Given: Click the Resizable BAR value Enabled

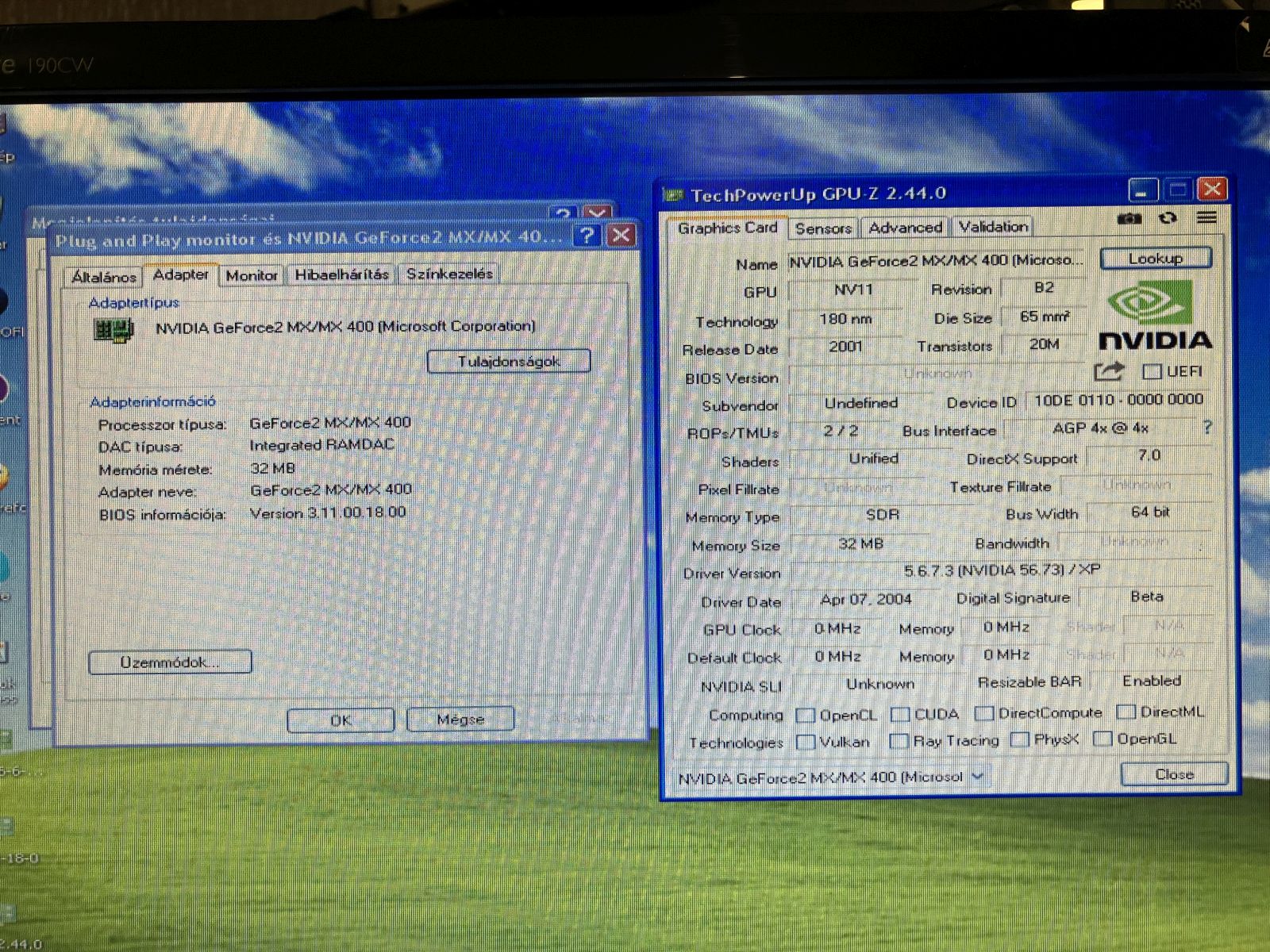Looking at the screenshot, I should click(x=1152, y=681).
